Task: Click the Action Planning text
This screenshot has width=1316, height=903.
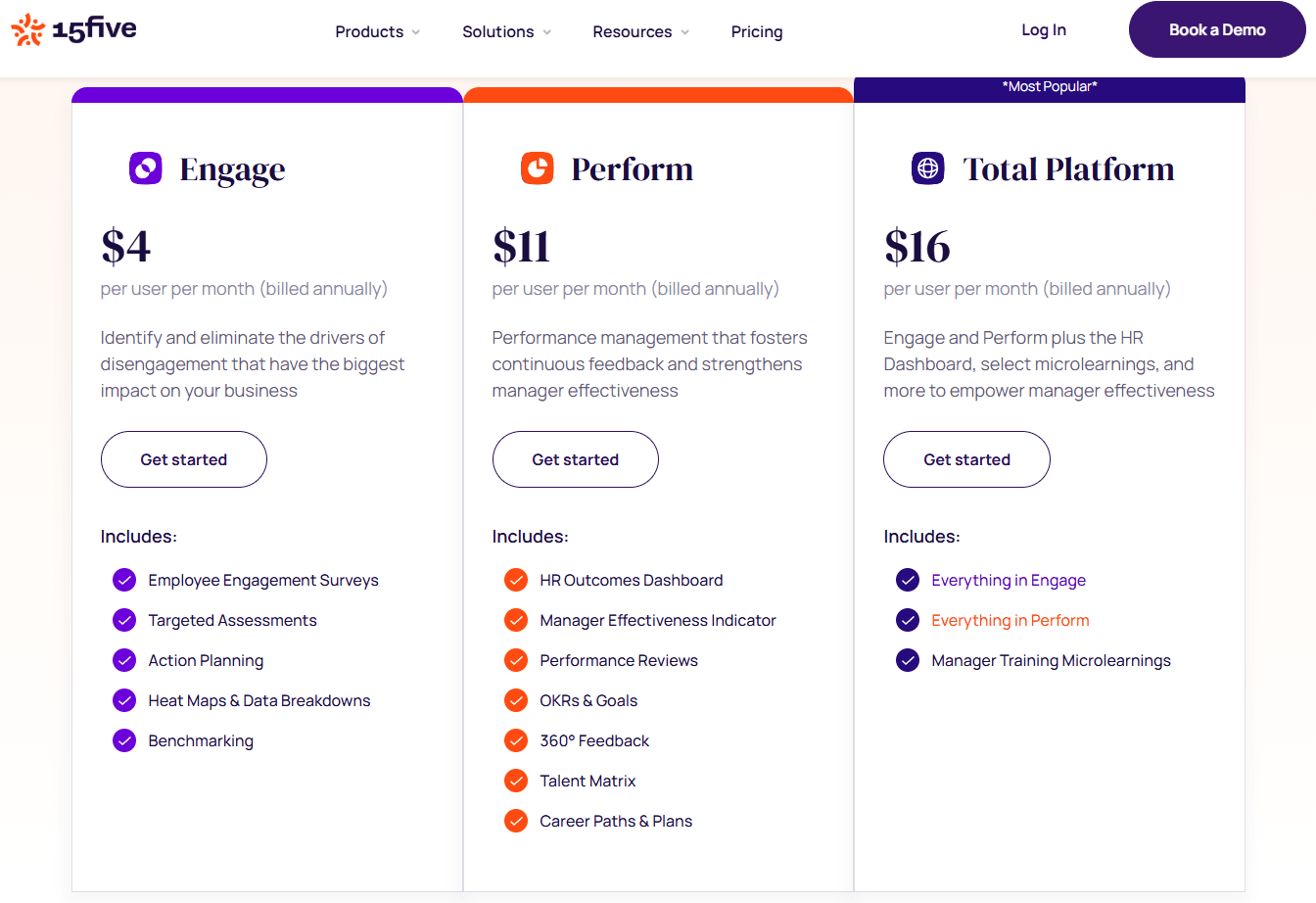Action: [206, 661]
